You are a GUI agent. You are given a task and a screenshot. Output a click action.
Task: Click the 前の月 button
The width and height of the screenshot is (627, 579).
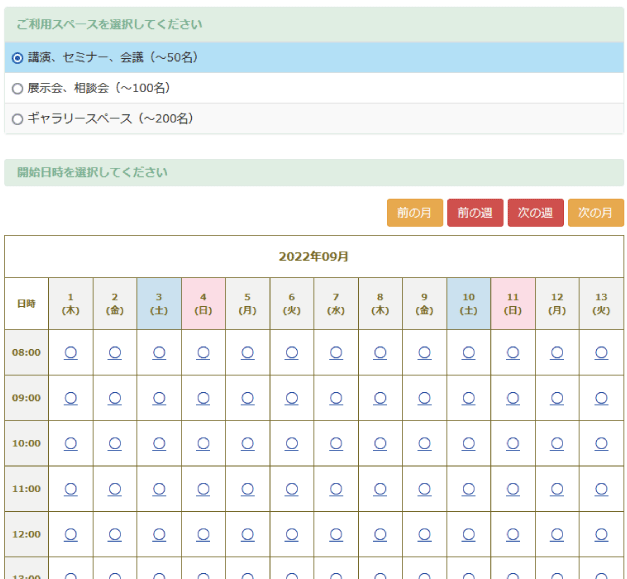[x=414, y=213]
